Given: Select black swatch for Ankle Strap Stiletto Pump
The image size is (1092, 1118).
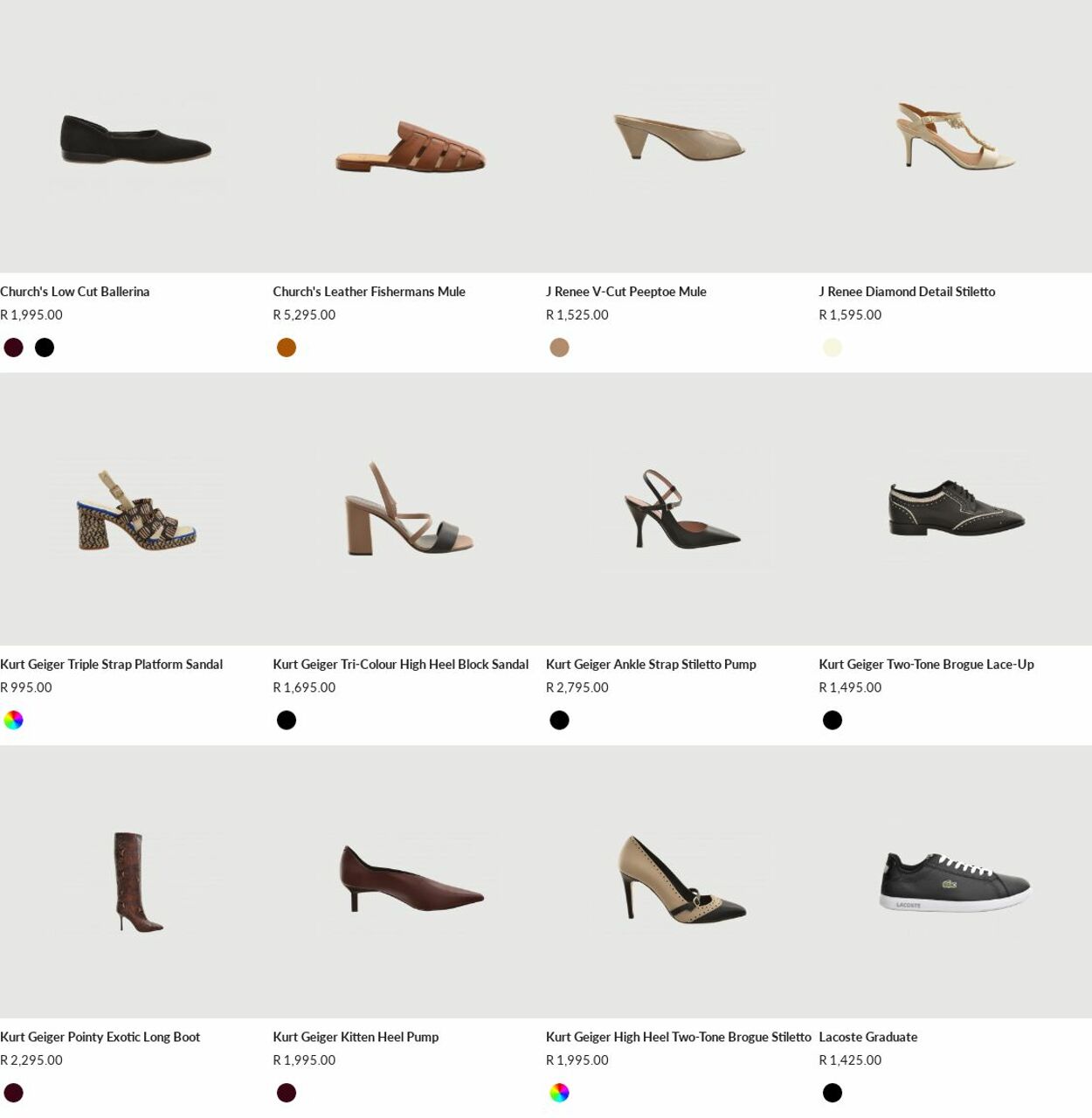Looking at the screenshot, I should pos(559,721).
